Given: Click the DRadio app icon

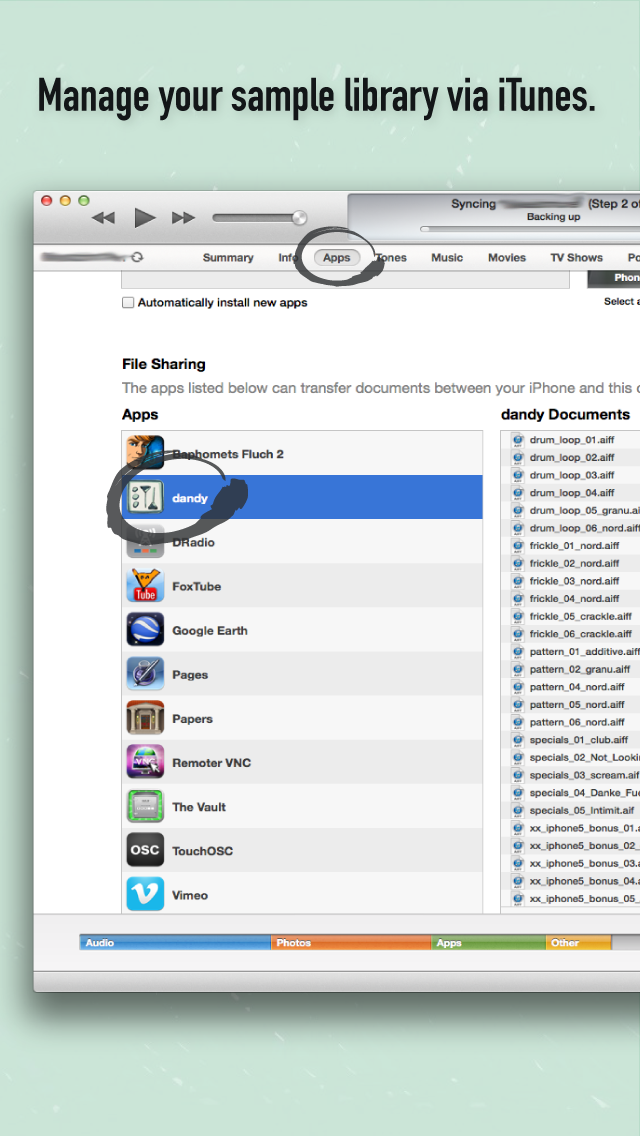Looking at the screenshot, I should pos(145,542).
